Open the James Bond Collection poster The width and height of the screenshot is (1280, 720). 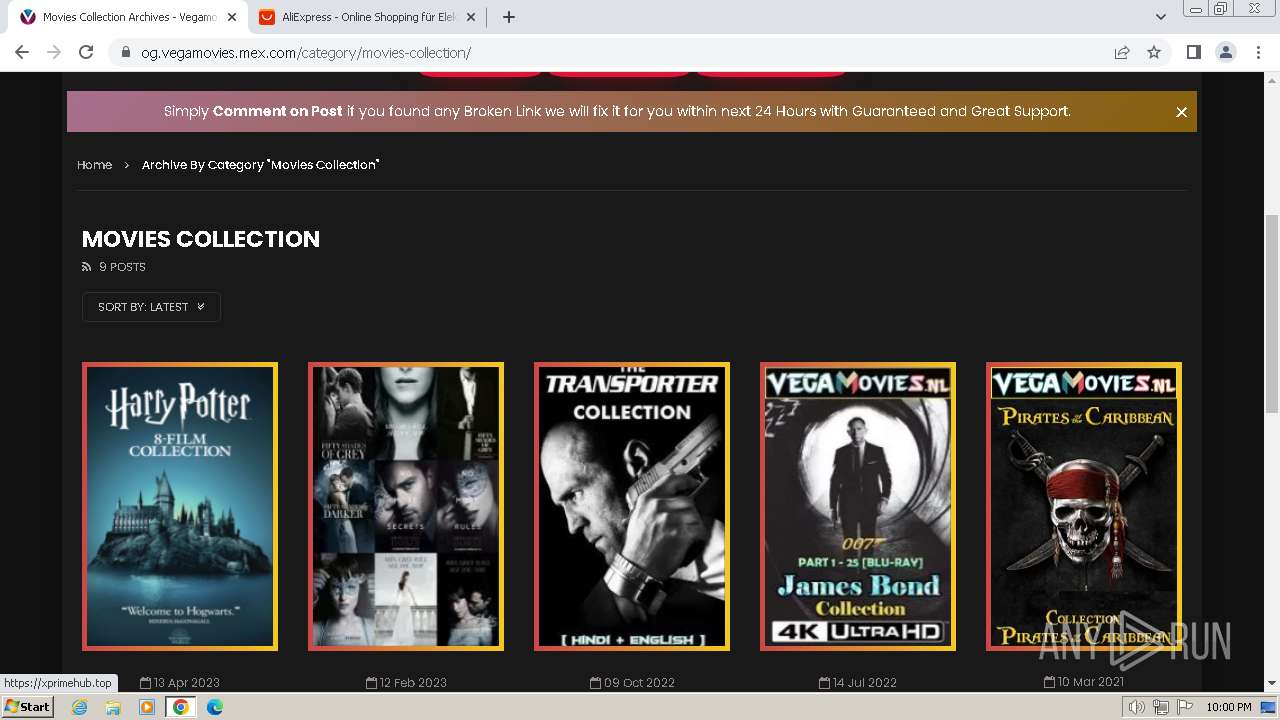(858, 507)
